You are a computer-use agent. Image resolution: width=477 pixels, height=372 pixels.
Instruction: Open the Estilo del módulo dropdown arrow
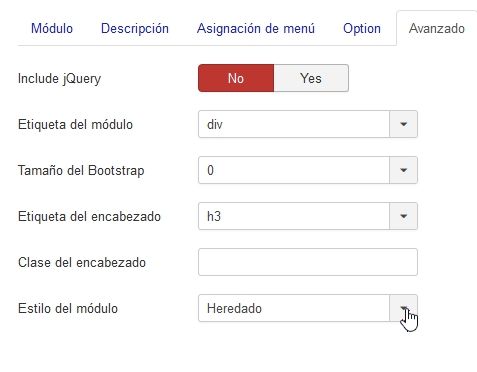(x=403, y=308)
